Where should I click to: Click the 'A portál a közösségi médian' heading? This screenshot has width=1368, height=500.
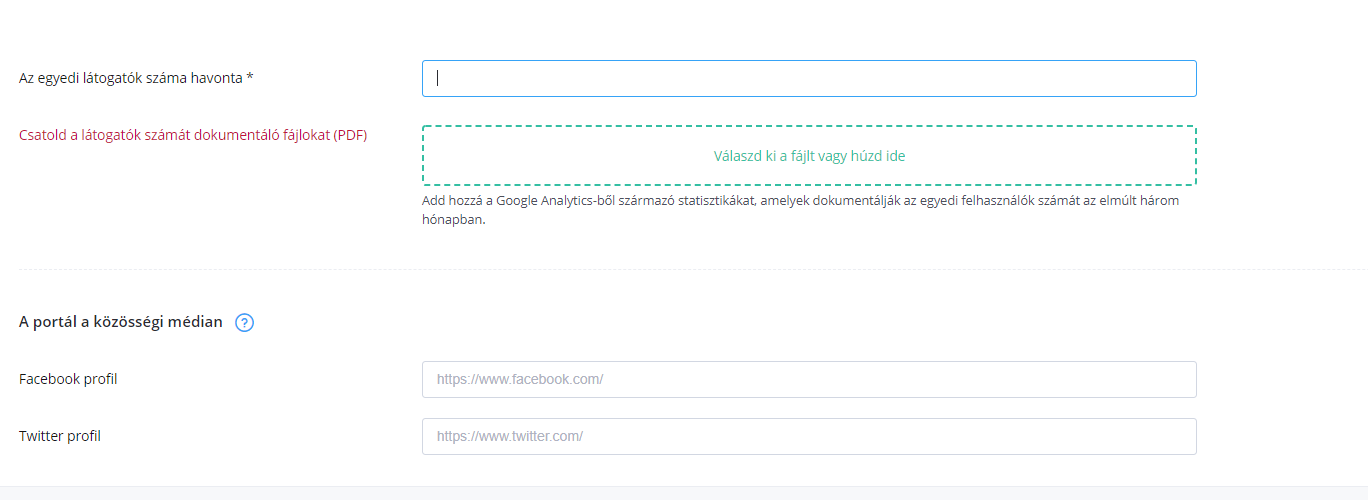(x=121, y=322)
